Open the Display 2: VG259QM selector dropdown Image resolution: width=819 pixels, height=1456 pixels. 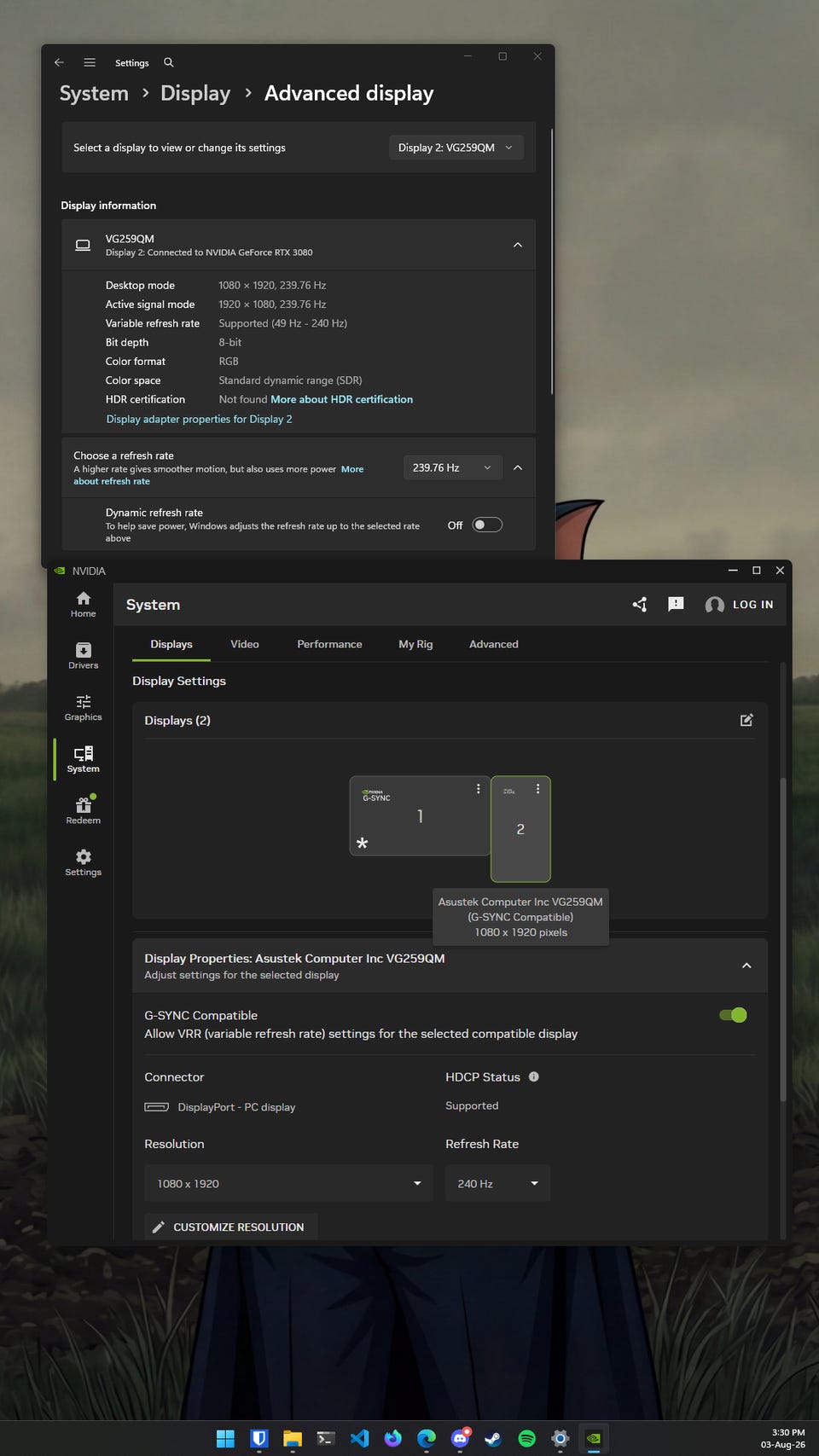(x=456, y=148)
